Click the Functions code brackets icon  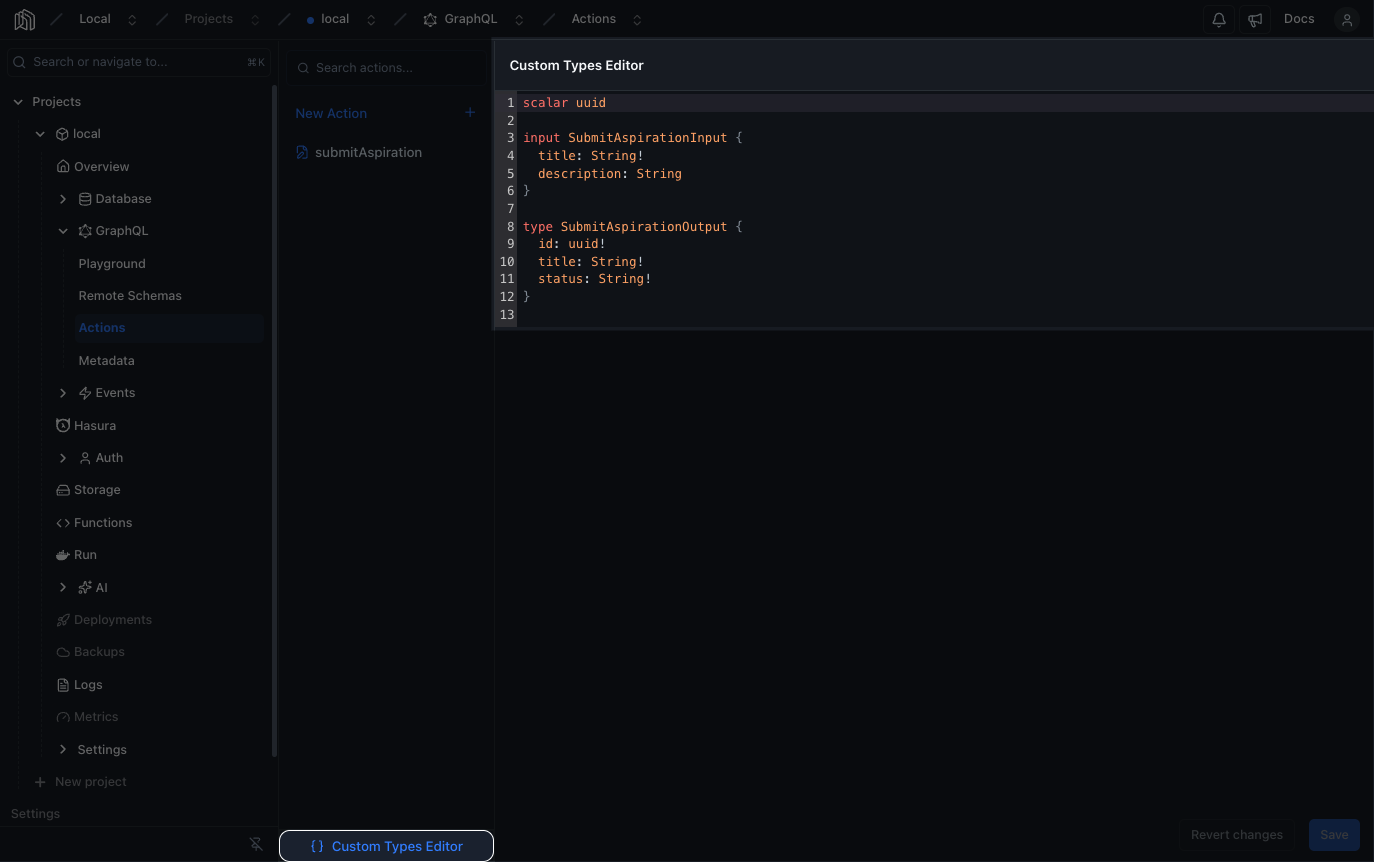tap(63, 523)
